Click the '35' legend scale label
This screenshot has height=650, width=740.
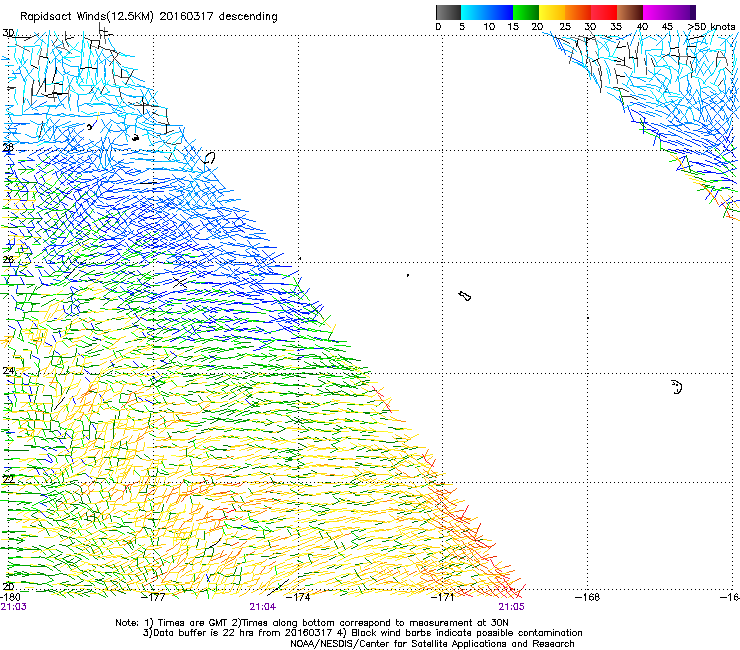(616, 27)
